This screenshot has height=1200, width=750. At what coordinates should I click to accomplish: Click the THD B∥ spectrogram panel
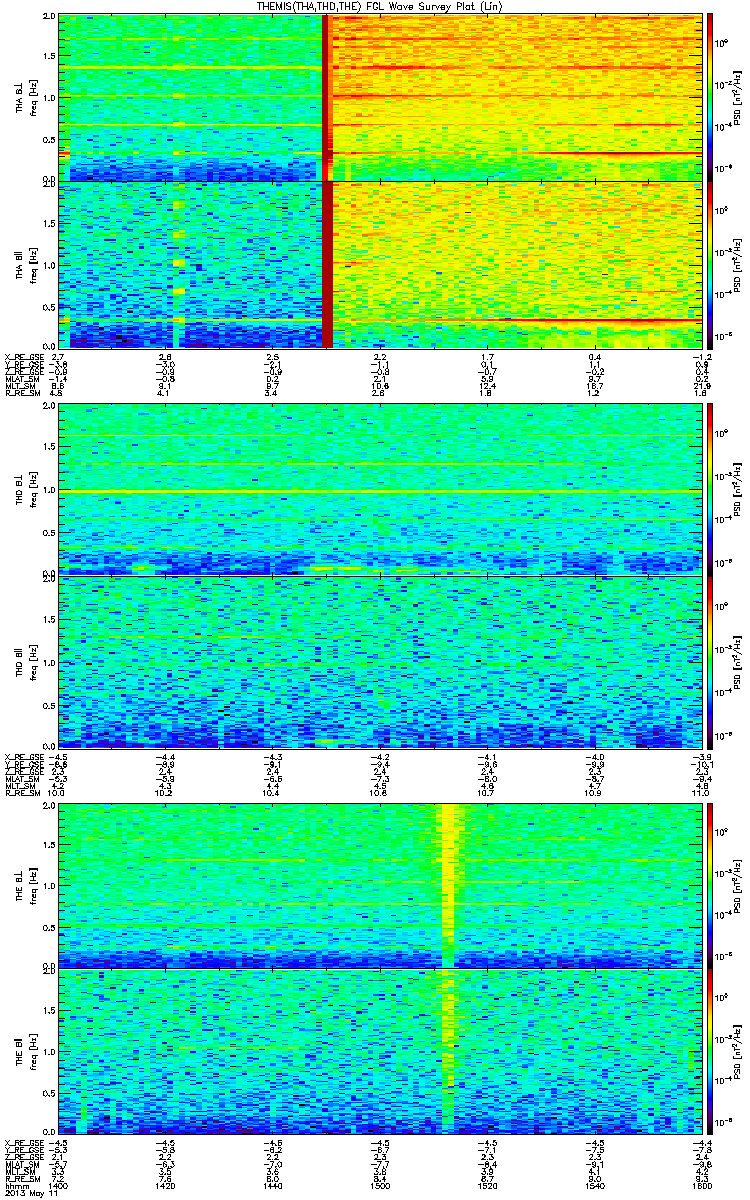pos(379,661)
